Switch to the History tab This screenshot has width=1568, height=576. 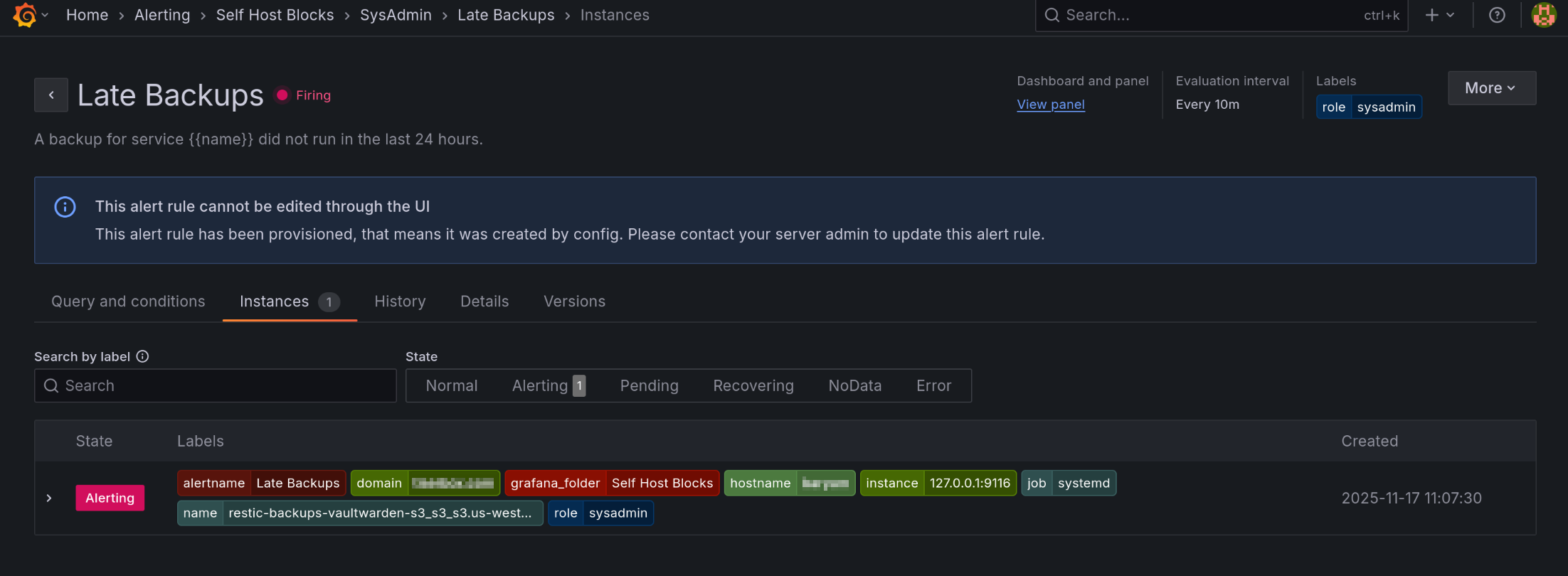click(x=400, y=302)
